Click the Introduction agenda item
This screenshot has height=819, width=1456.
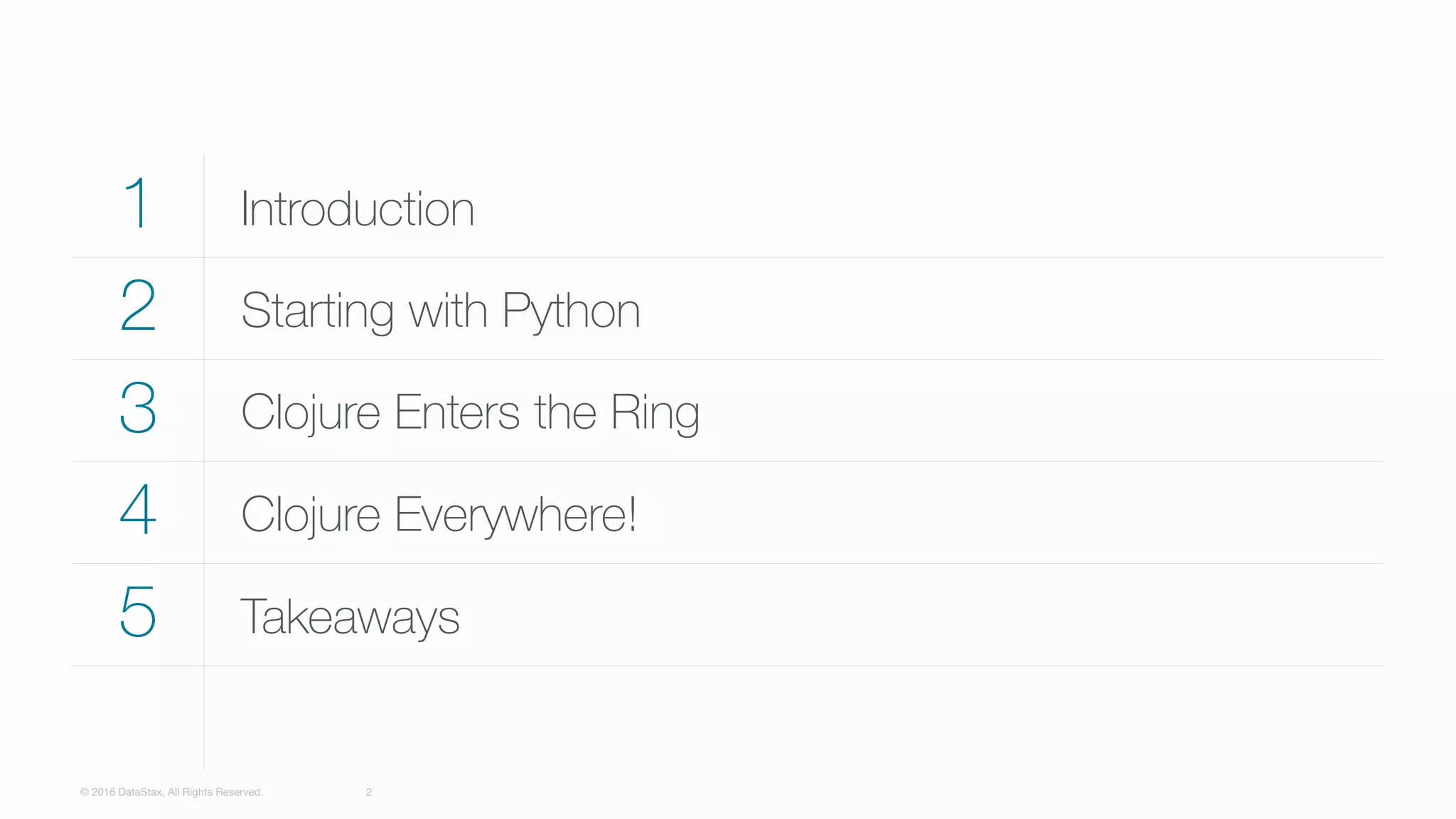[357, 209]
